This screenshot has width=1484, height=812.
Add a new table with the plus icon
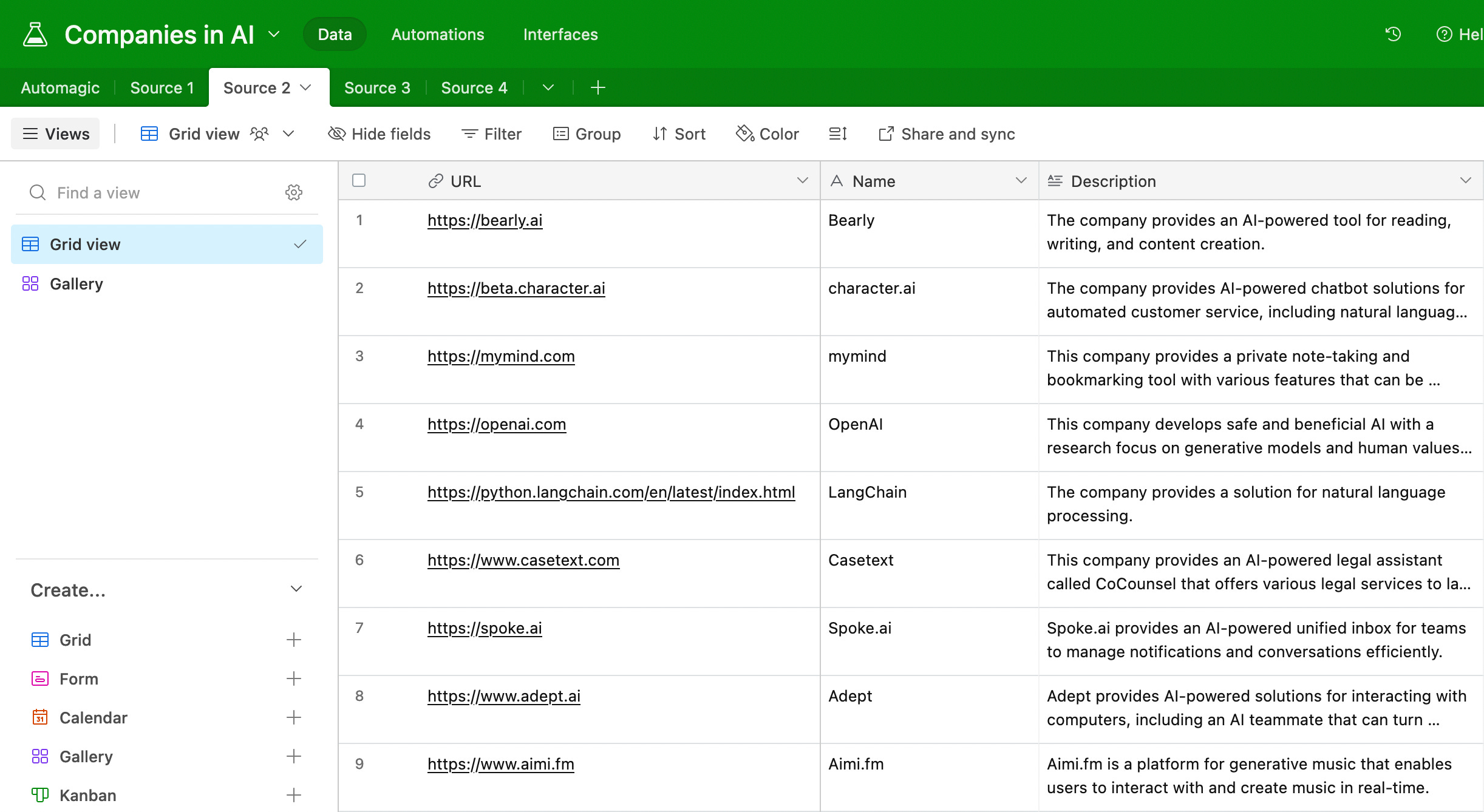click(597, 87)
